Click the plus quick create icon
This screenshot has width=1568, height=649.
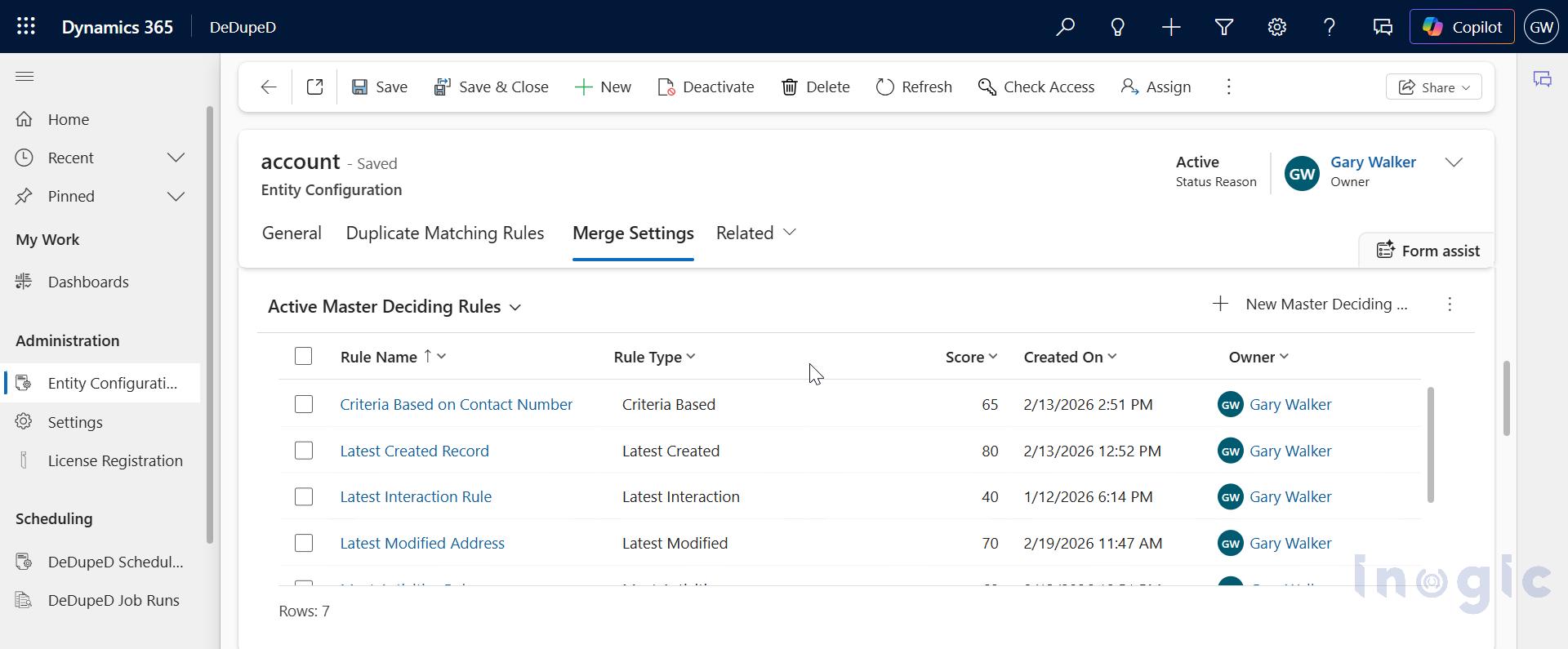[x=1171, y=27]
